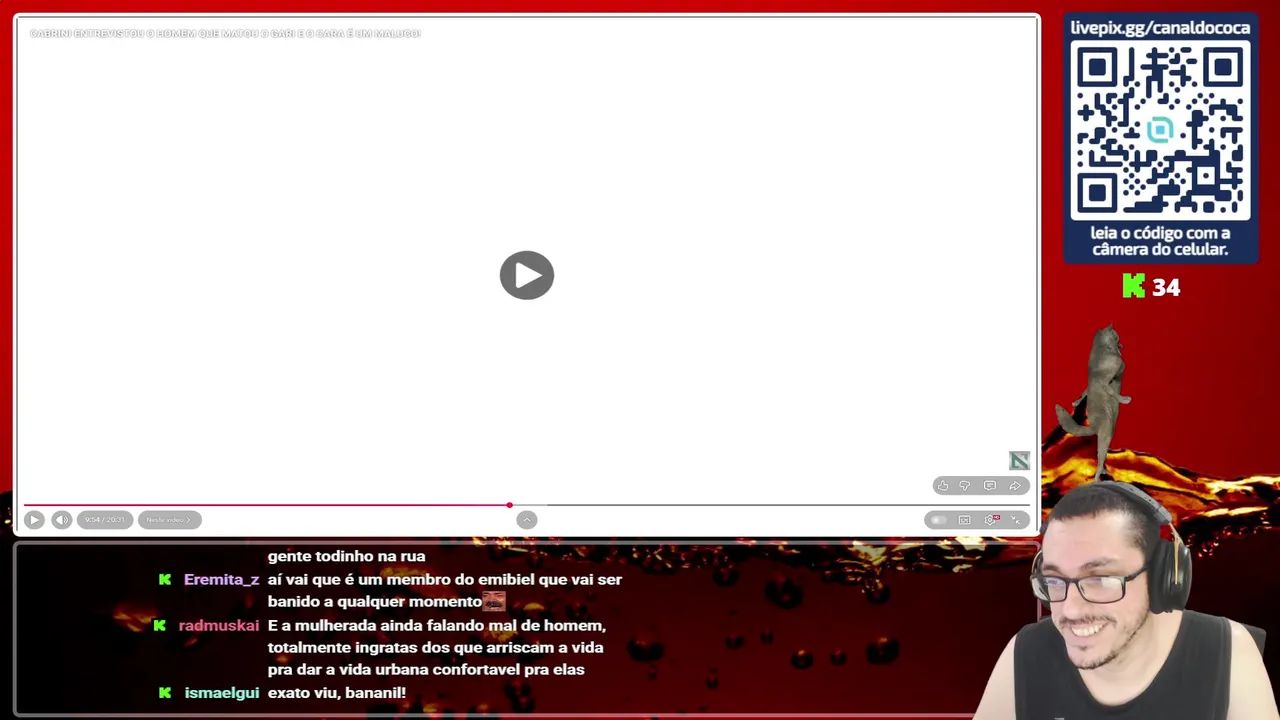Toggle the autoplay switch
1280x720 pixels.
[937, 520]
